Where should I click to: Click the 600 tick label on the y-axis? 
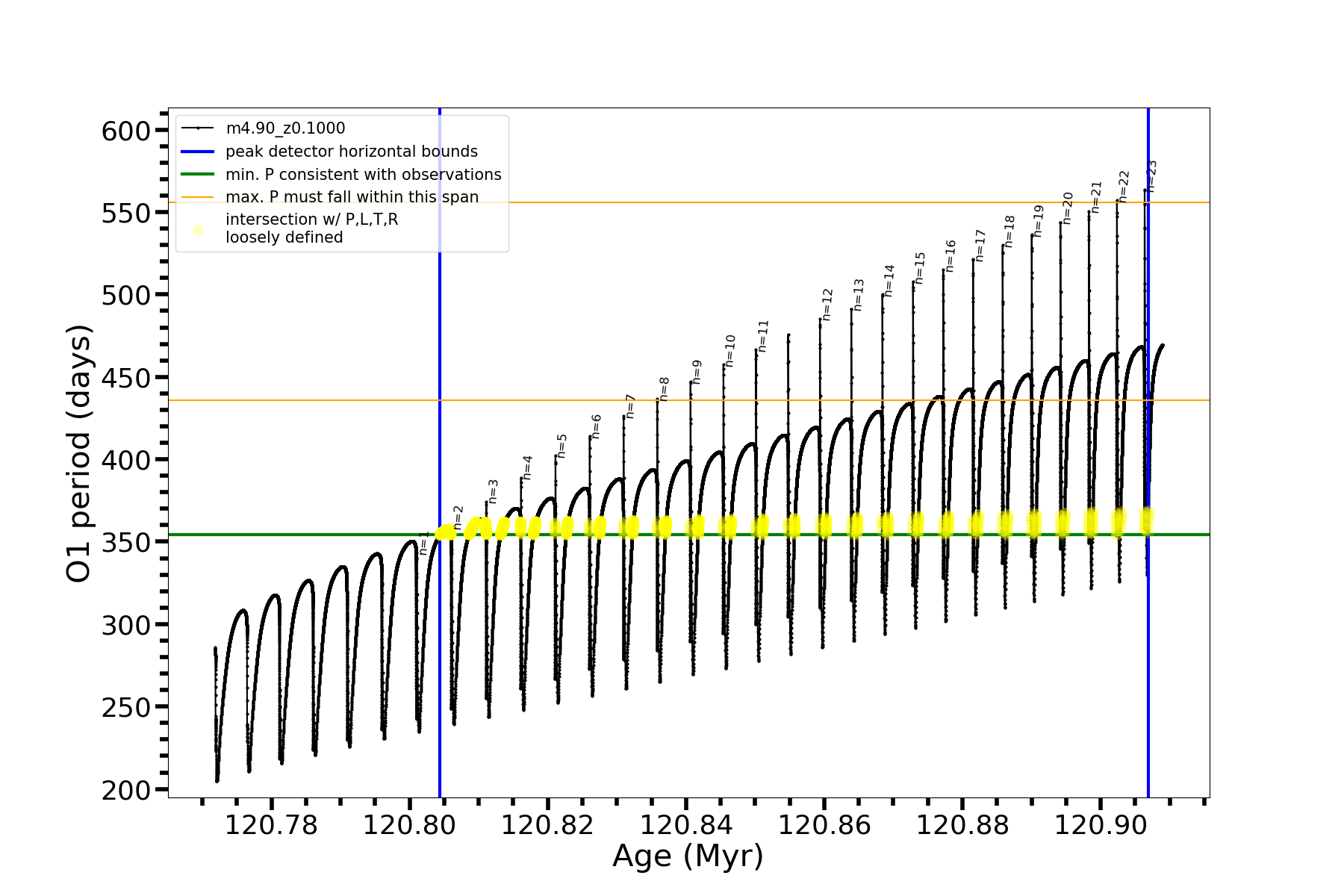coord(125,131)
